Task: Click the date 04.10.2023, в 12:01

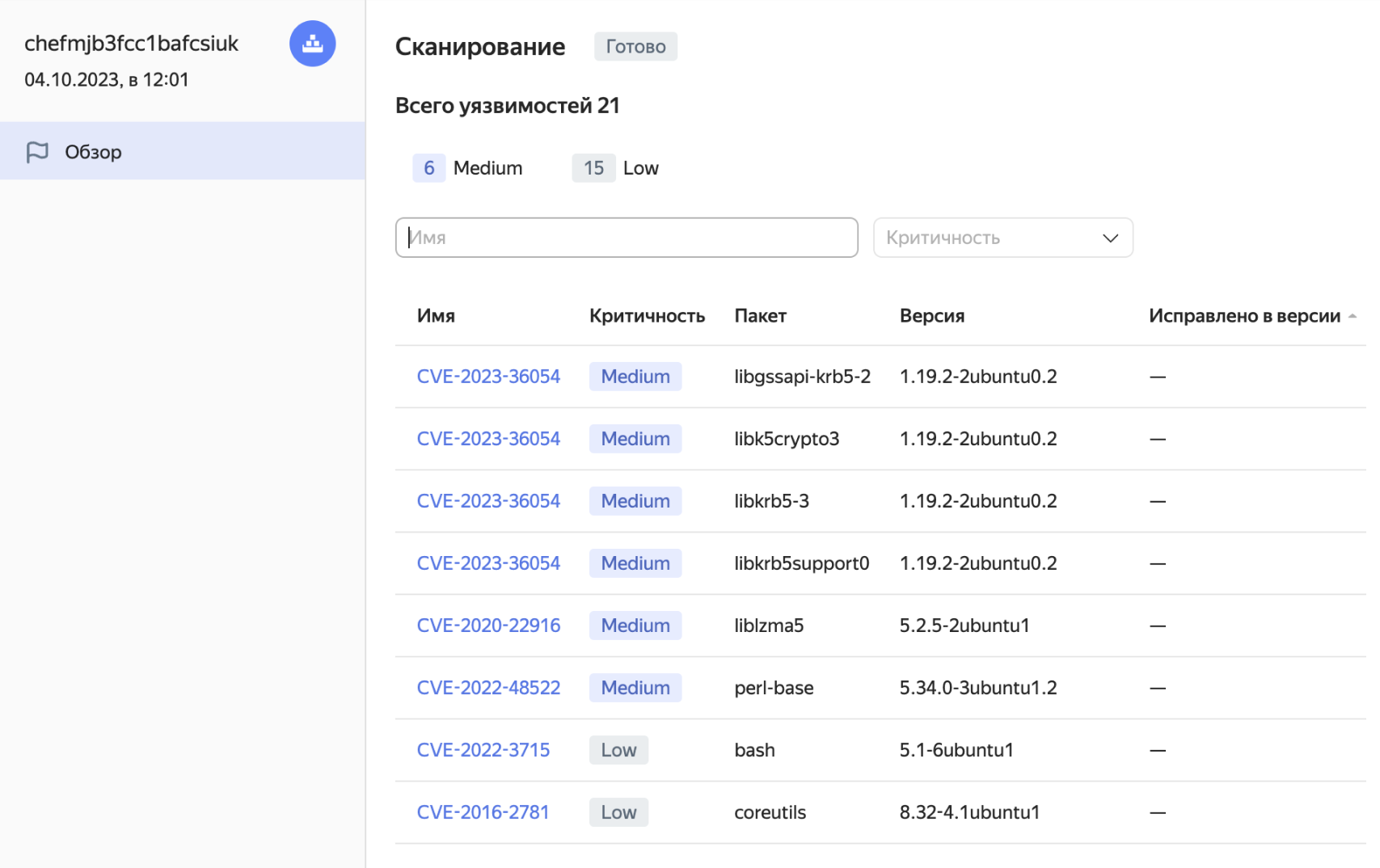Action: [107, 80]
